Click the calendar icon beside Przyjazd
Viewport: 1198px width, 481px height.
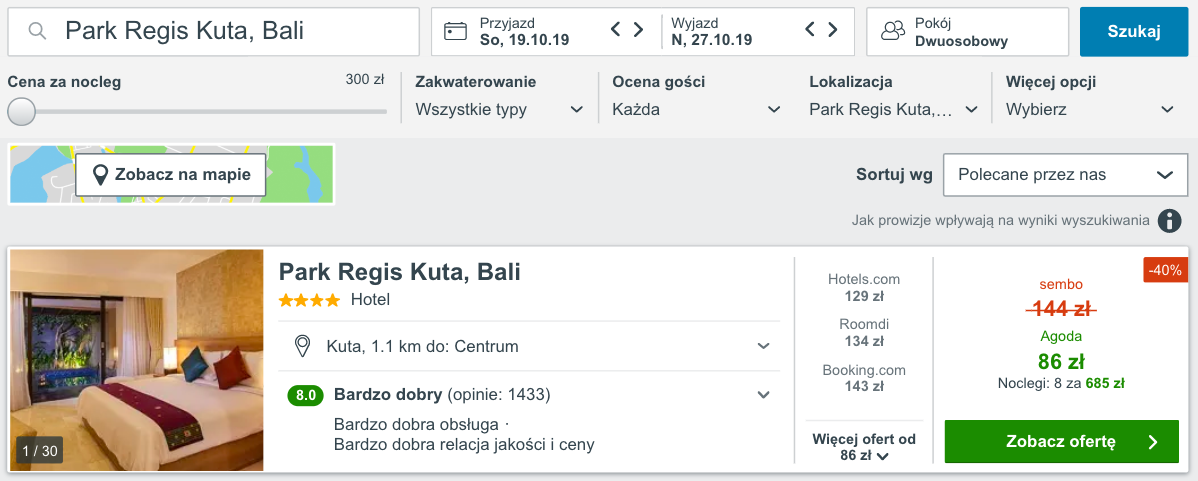click(455, 31)
